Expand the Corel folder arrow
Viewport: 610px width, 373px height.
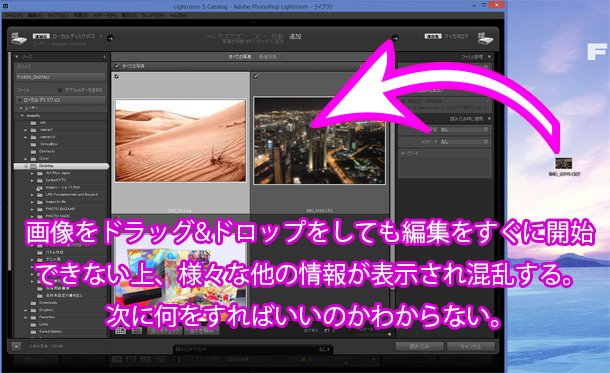[x=26, y=159]
